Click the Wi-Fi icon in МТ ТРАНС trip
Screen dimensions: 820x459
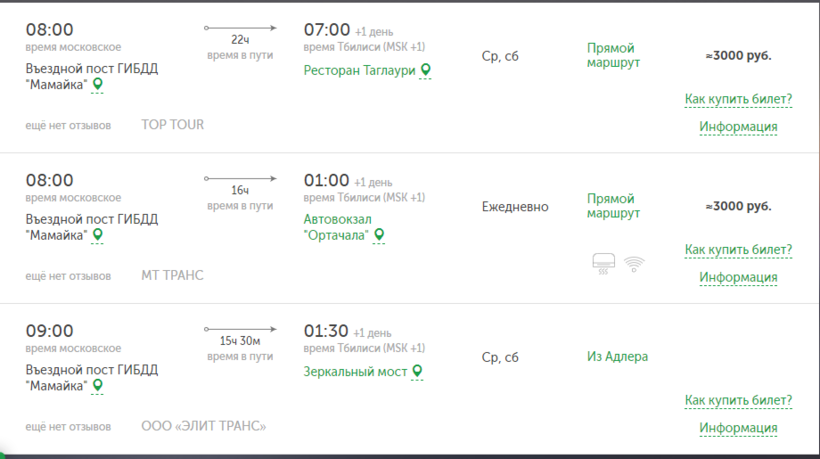(x=634, y=264)
